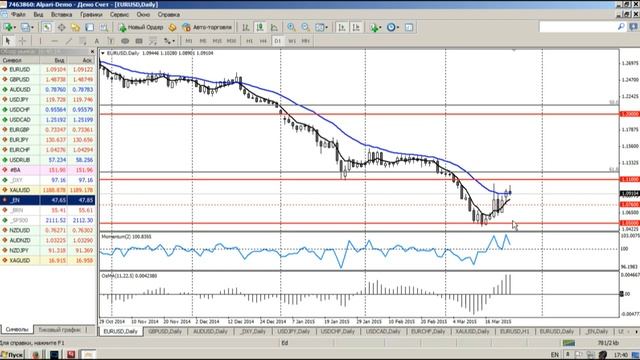
Task: Select XAUUSD row in Market Watch
Action: point(48,190)
